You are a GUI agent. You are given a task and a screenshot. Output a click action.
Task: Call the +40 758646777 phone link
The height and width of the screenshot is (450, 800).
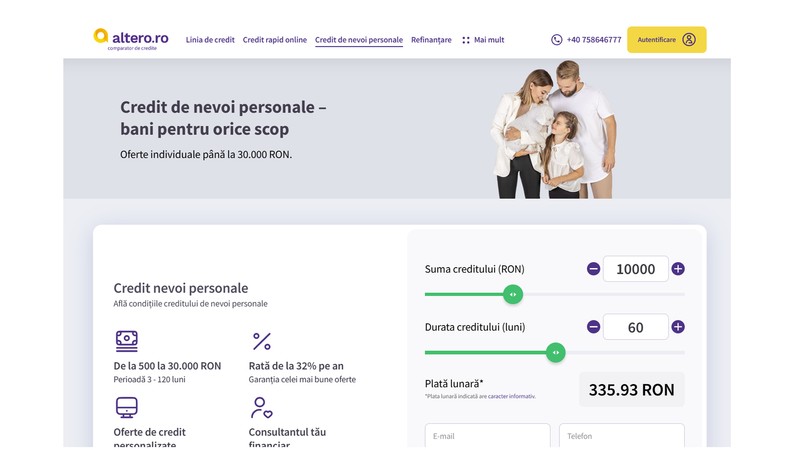point(594,40)
